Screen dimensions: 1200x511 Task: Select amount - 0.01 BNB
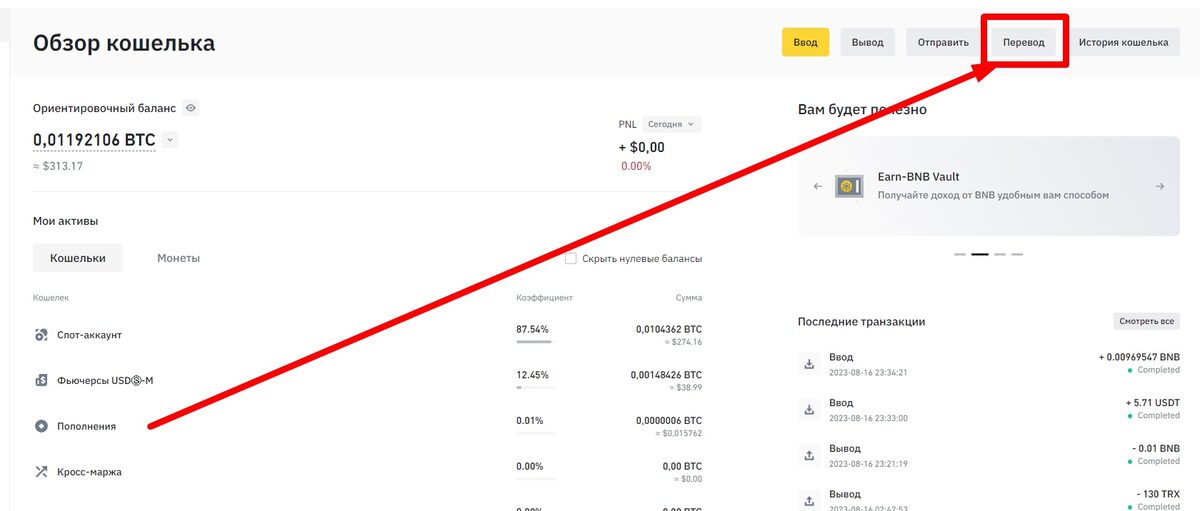[x=1154, y=449]
